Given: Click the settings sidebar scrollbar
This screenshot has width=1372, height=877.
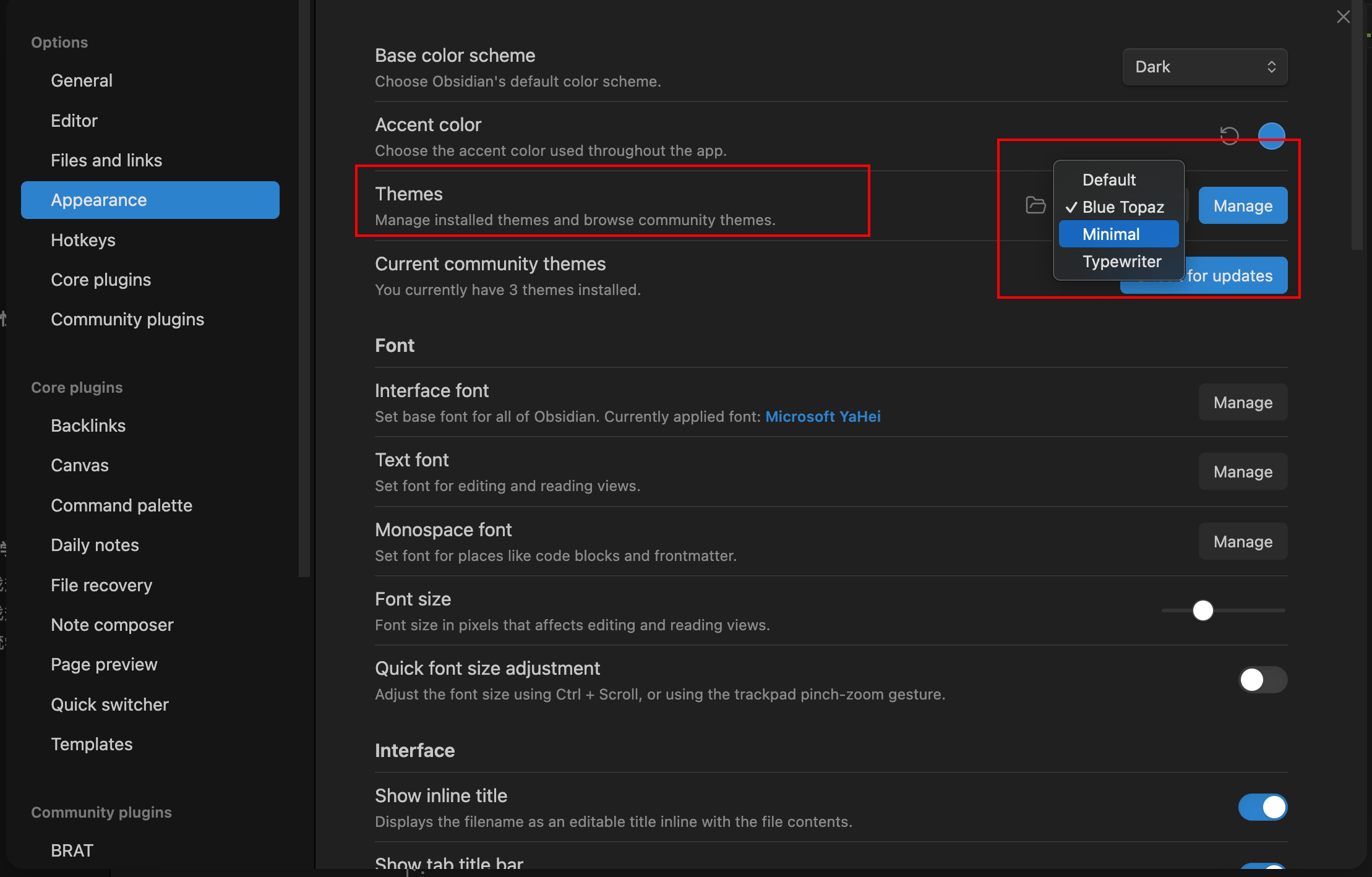Looking at the screenshot, I should [304, 288].
